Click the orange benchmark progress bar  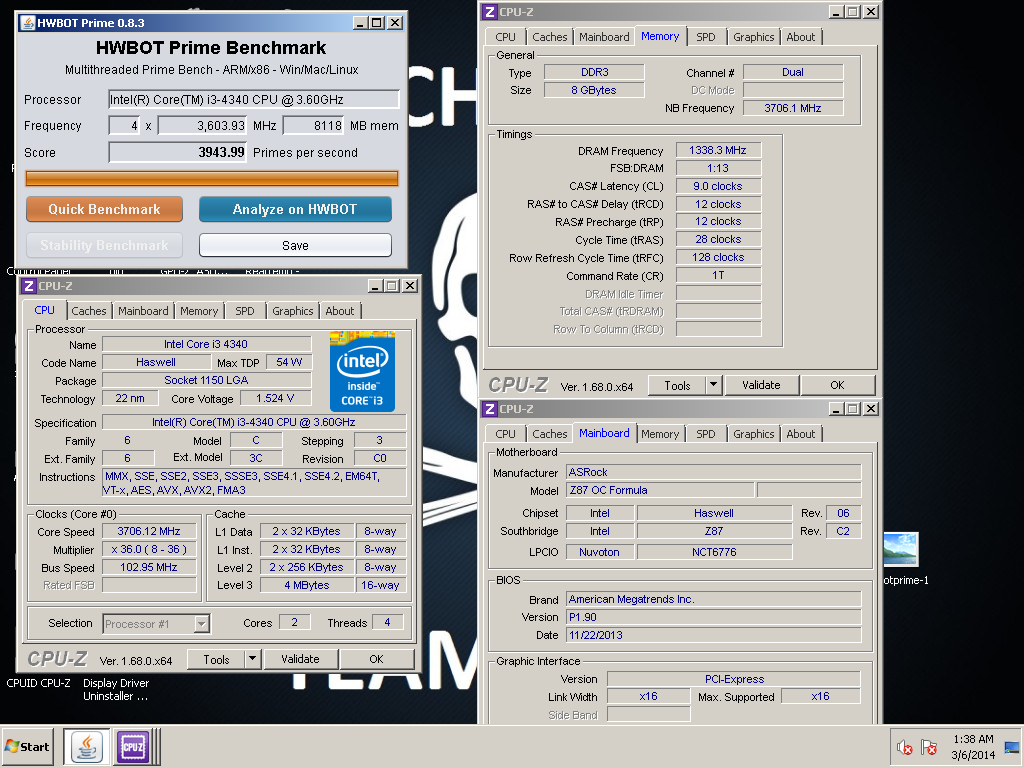(x=212, y=178)
